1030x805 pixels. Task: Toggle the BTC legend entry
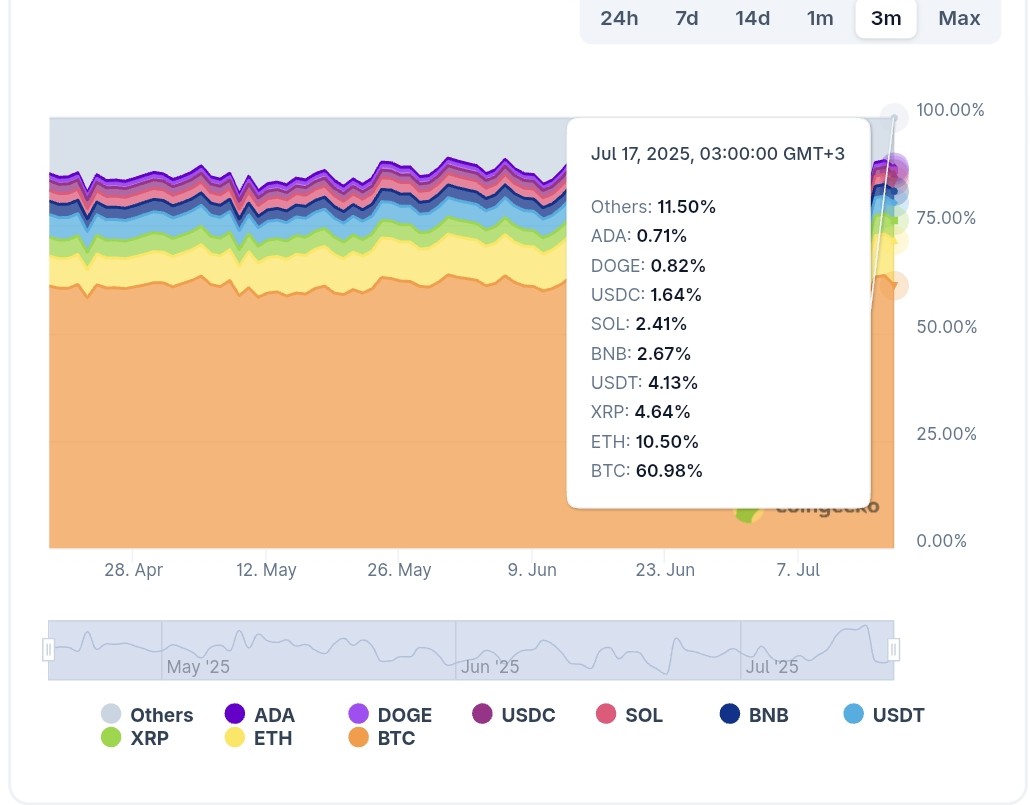coord(382,738)
